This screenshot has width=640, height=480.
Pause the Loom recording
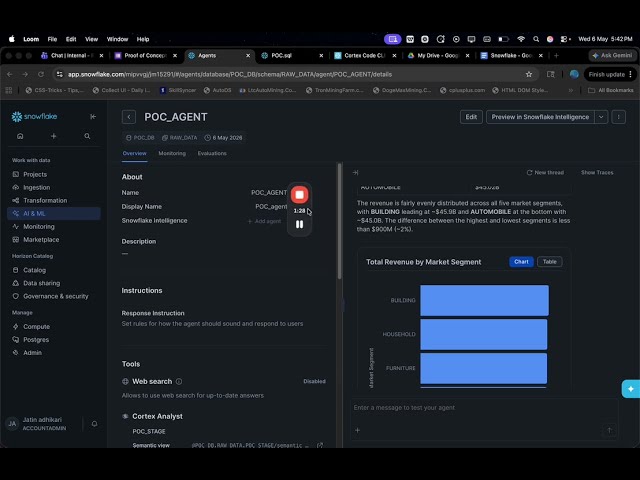point(299,224)
